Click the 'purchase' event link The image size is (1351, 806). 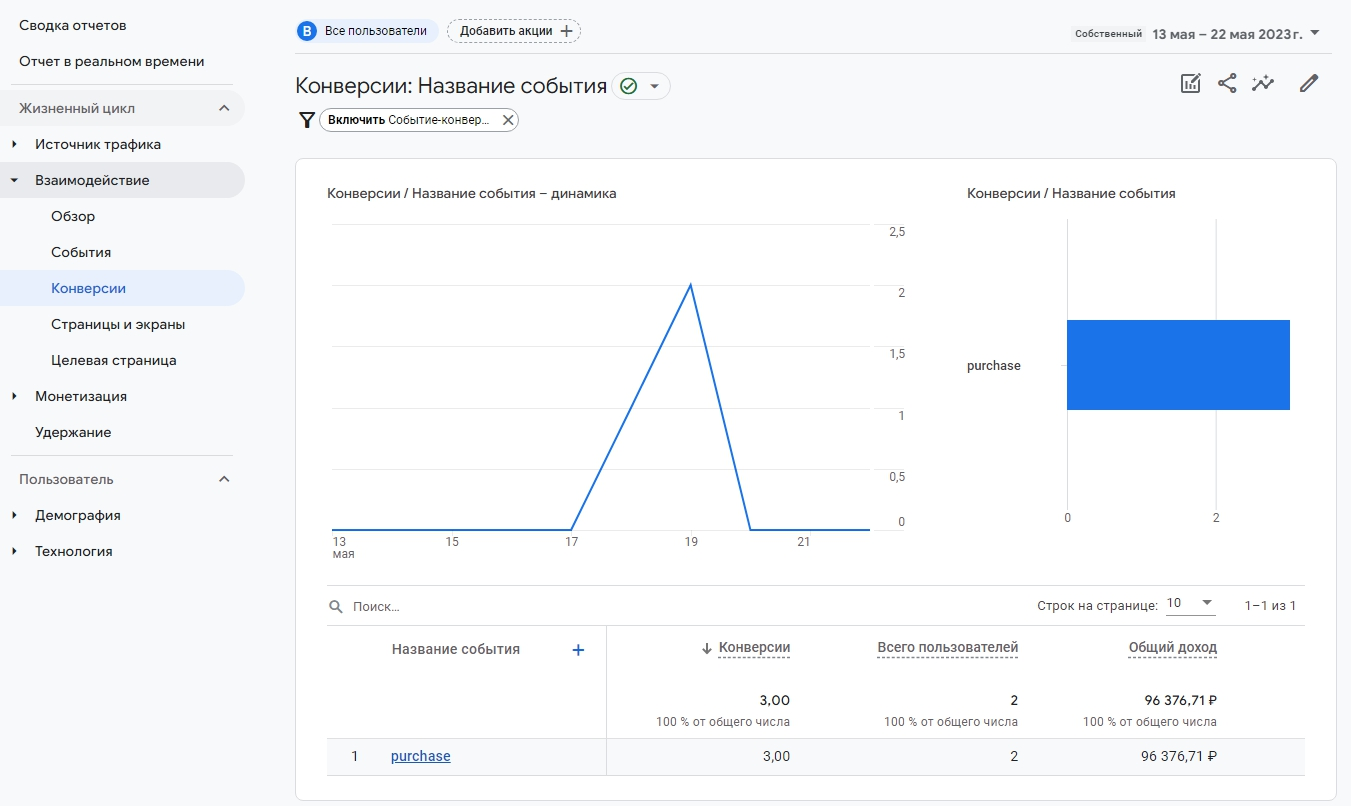tap(420, 756)
